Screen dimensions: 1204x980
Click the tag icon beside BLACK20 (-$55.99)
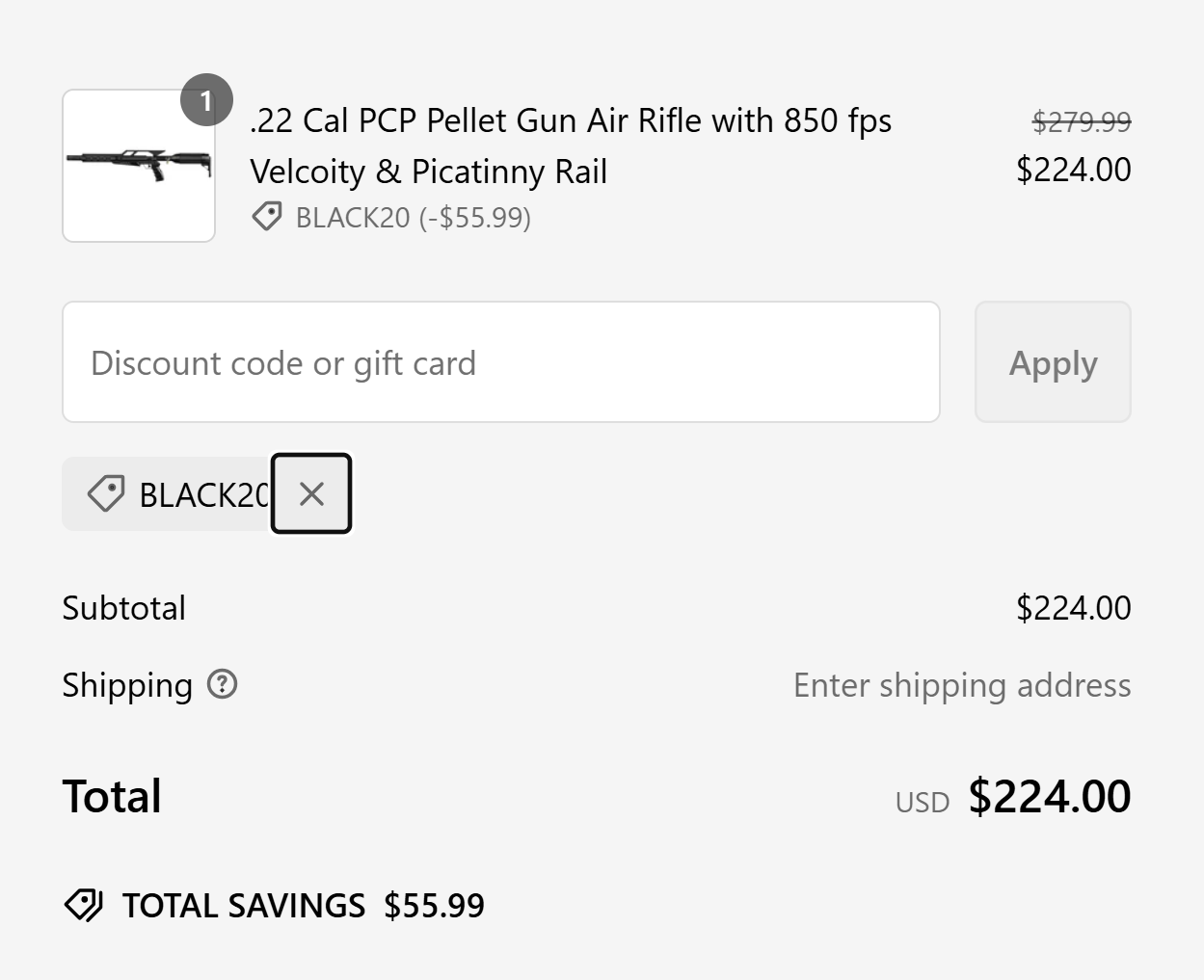(x=267, y=217)
